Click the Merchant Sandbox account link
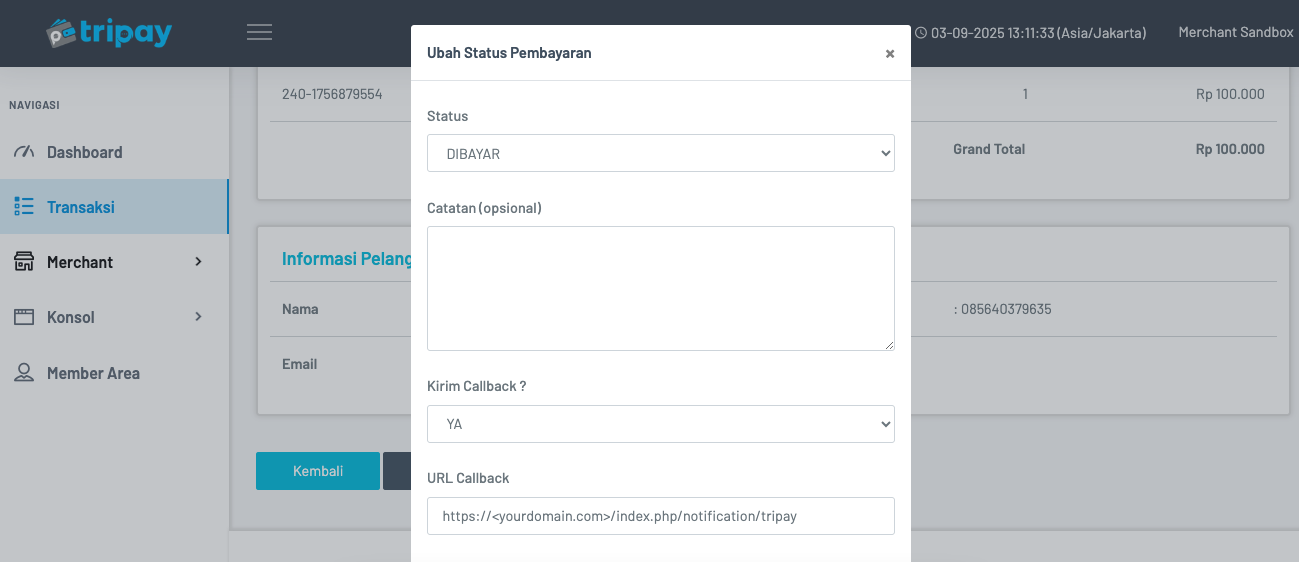1299x562 pixels. (x=1235, y=33)
